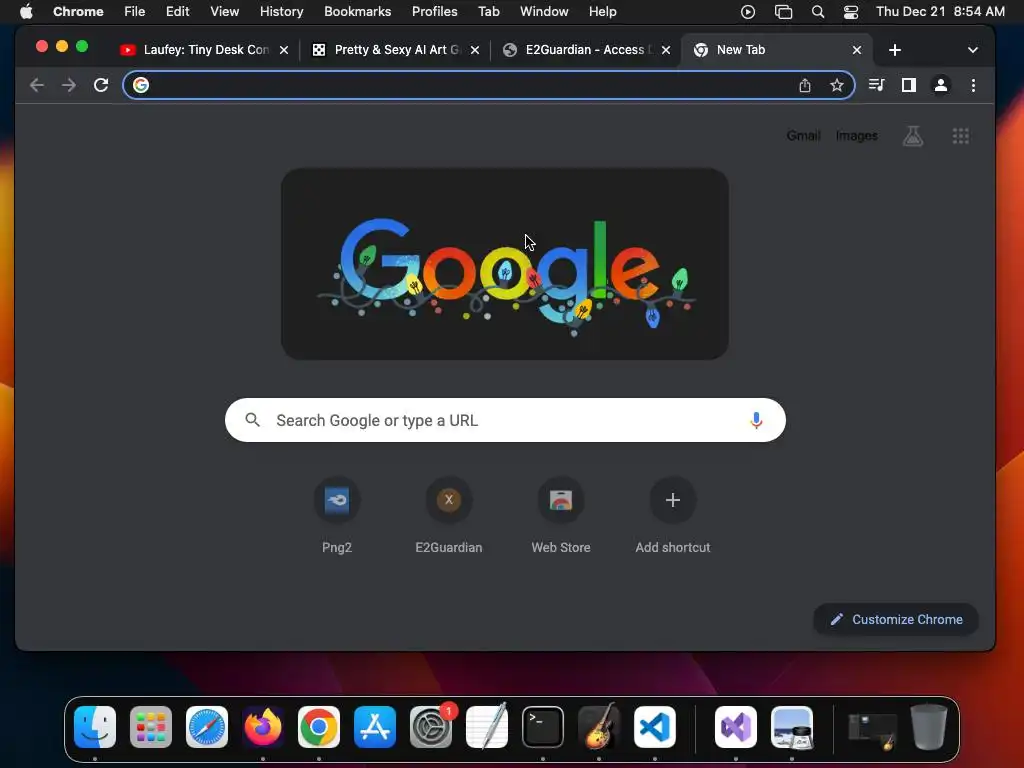Start voice search with the microphone
This screenshot has width=1024, height=768.
[756, 420]
